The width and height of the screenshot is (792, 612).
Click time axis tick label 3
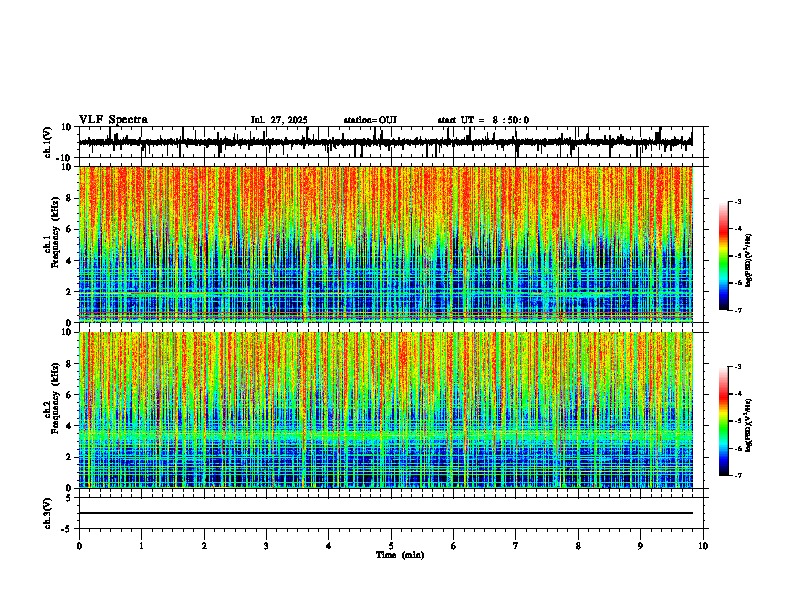click(266, 546)
